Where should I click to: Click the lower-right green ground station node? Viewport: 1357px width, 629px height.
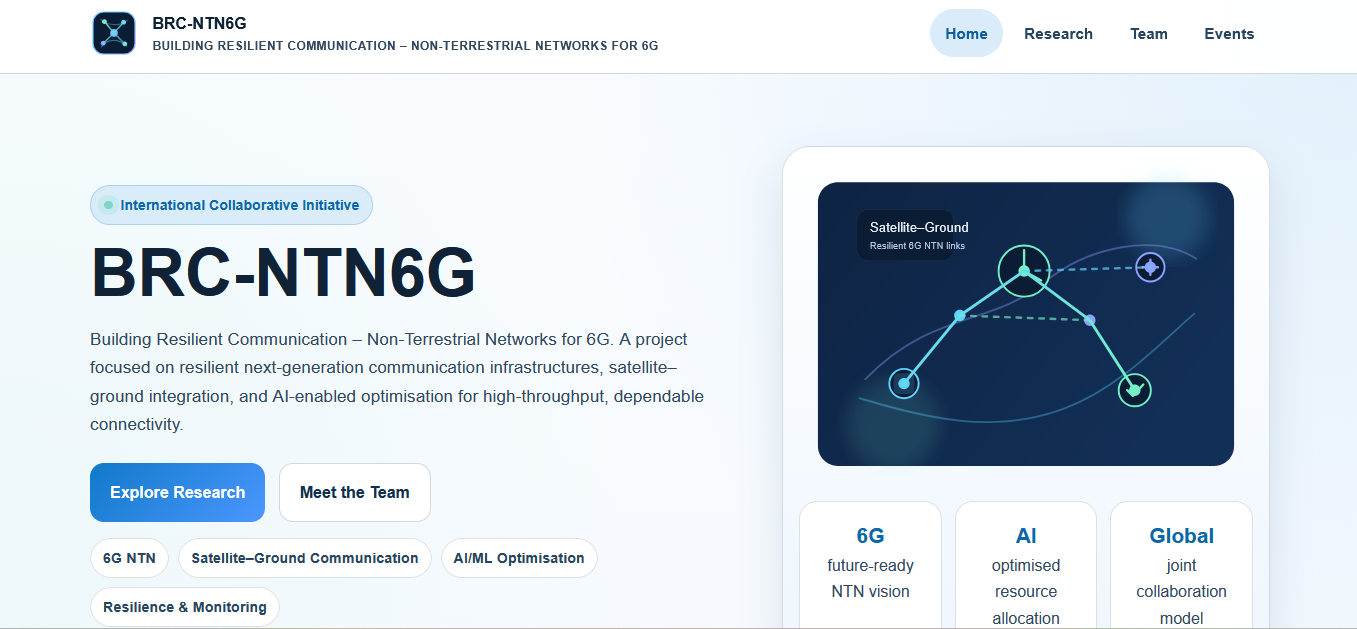pos(1134,390)
